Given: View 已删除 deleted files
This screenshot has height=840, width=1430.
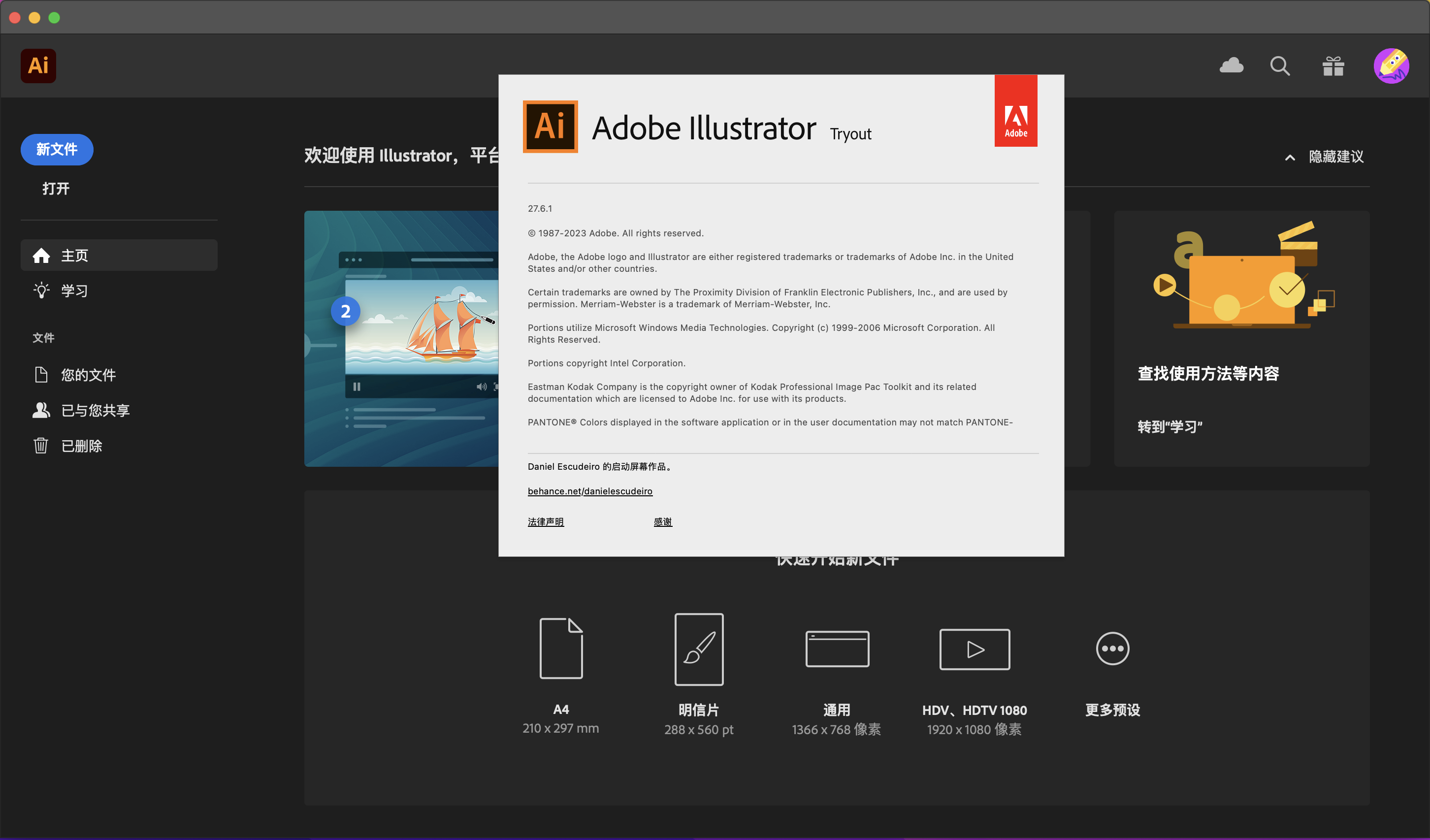Looking at the screenshot, I should point(81,446).
